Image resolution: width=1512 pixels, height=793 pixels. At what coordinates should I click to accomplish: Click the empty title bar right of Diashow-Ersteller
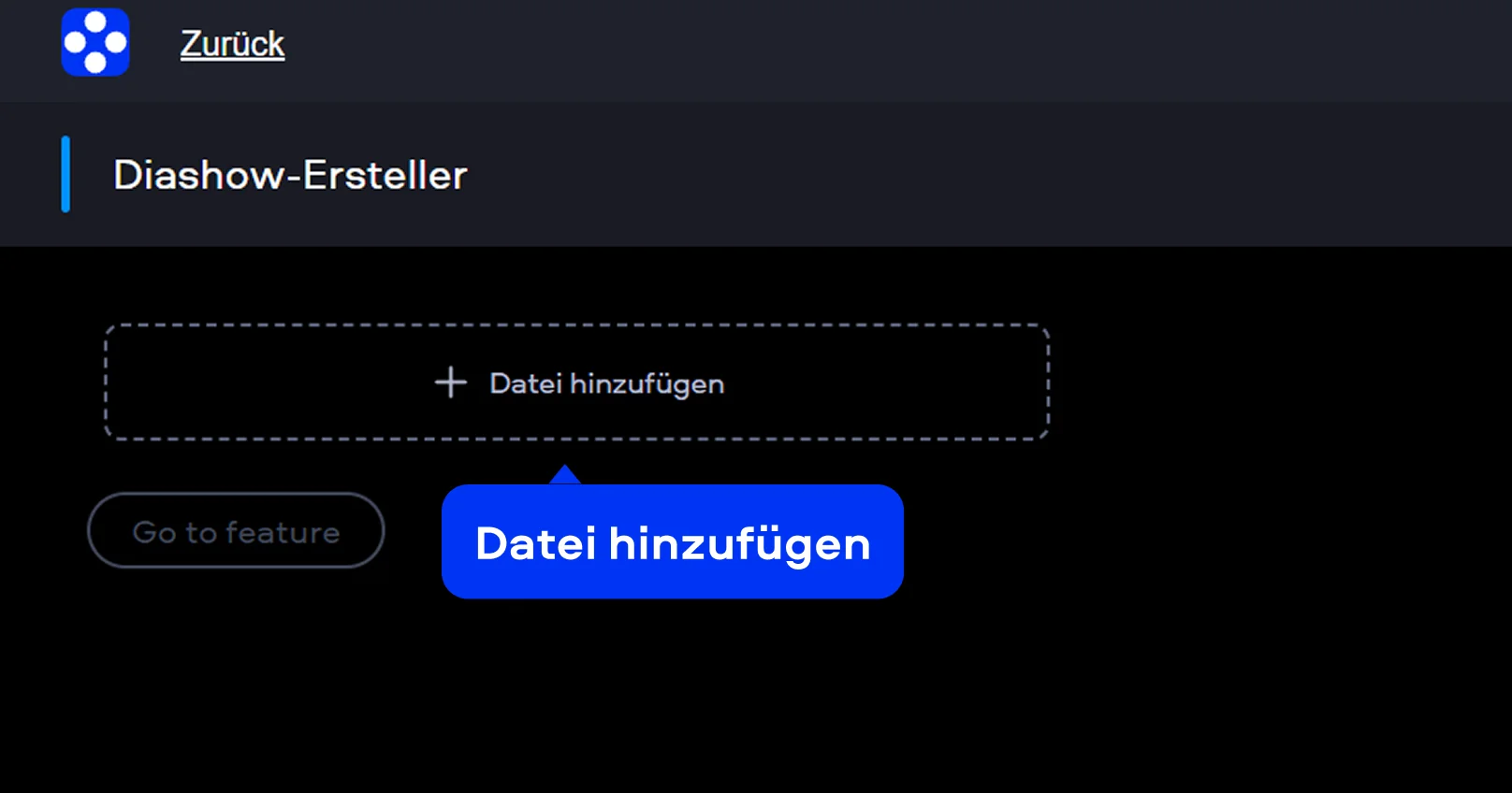936,175
